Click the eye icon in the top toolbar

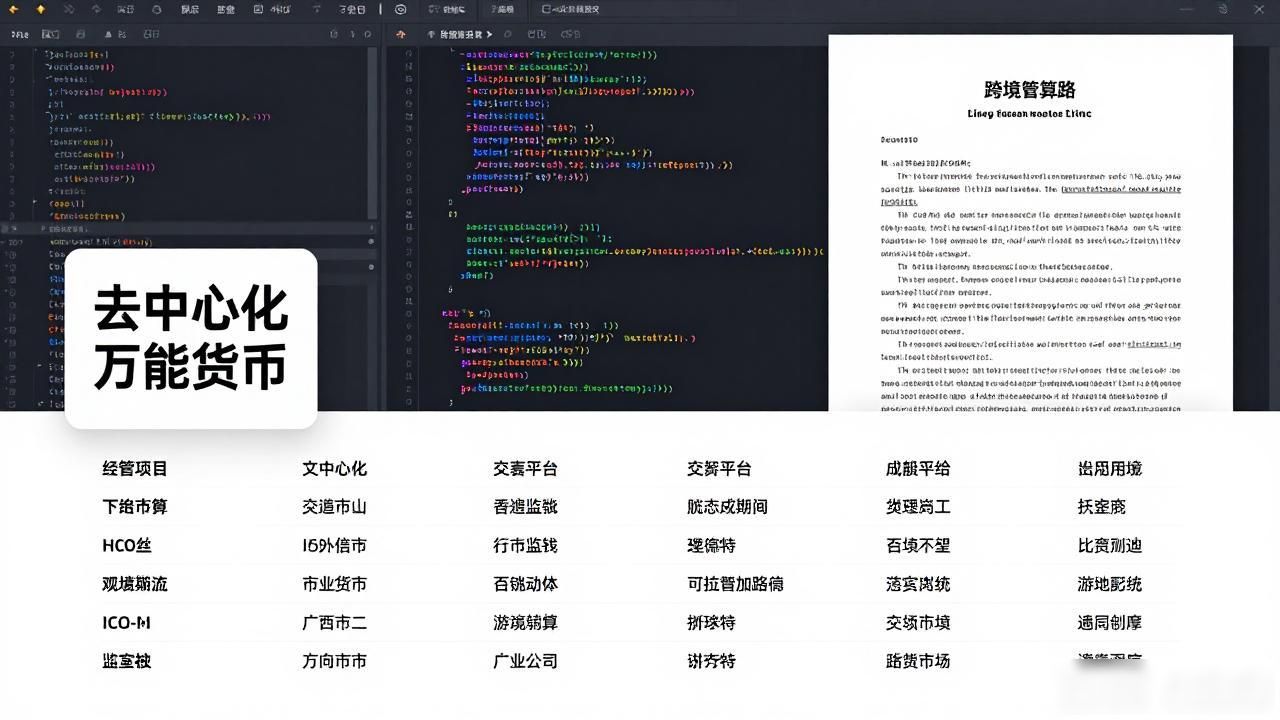(x=401, y=9)
